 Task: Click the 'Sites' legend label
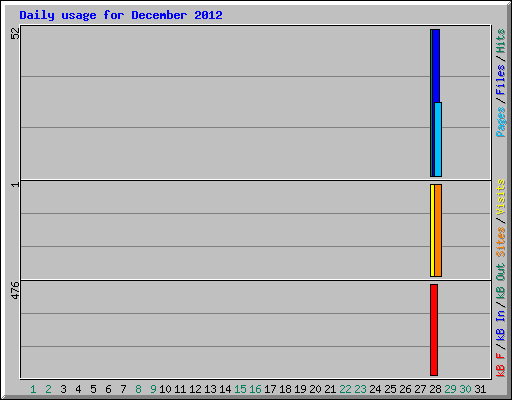(x=501, y=242)
